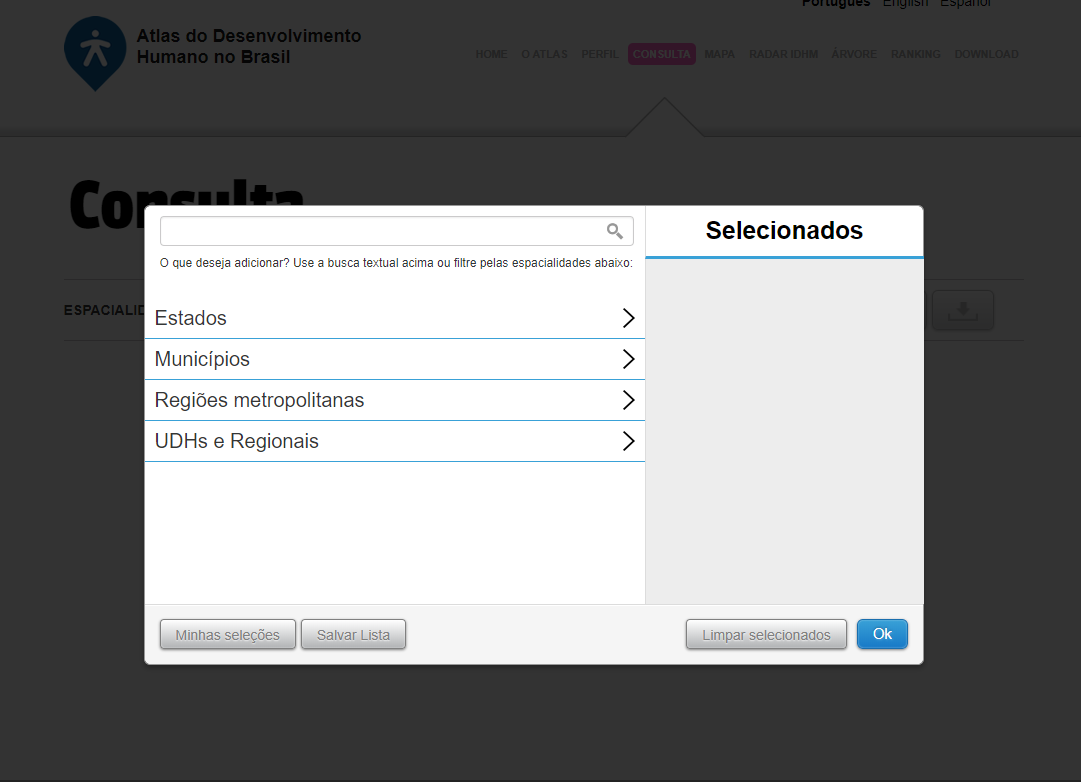Go to the RANKING page

pos(915,54)
